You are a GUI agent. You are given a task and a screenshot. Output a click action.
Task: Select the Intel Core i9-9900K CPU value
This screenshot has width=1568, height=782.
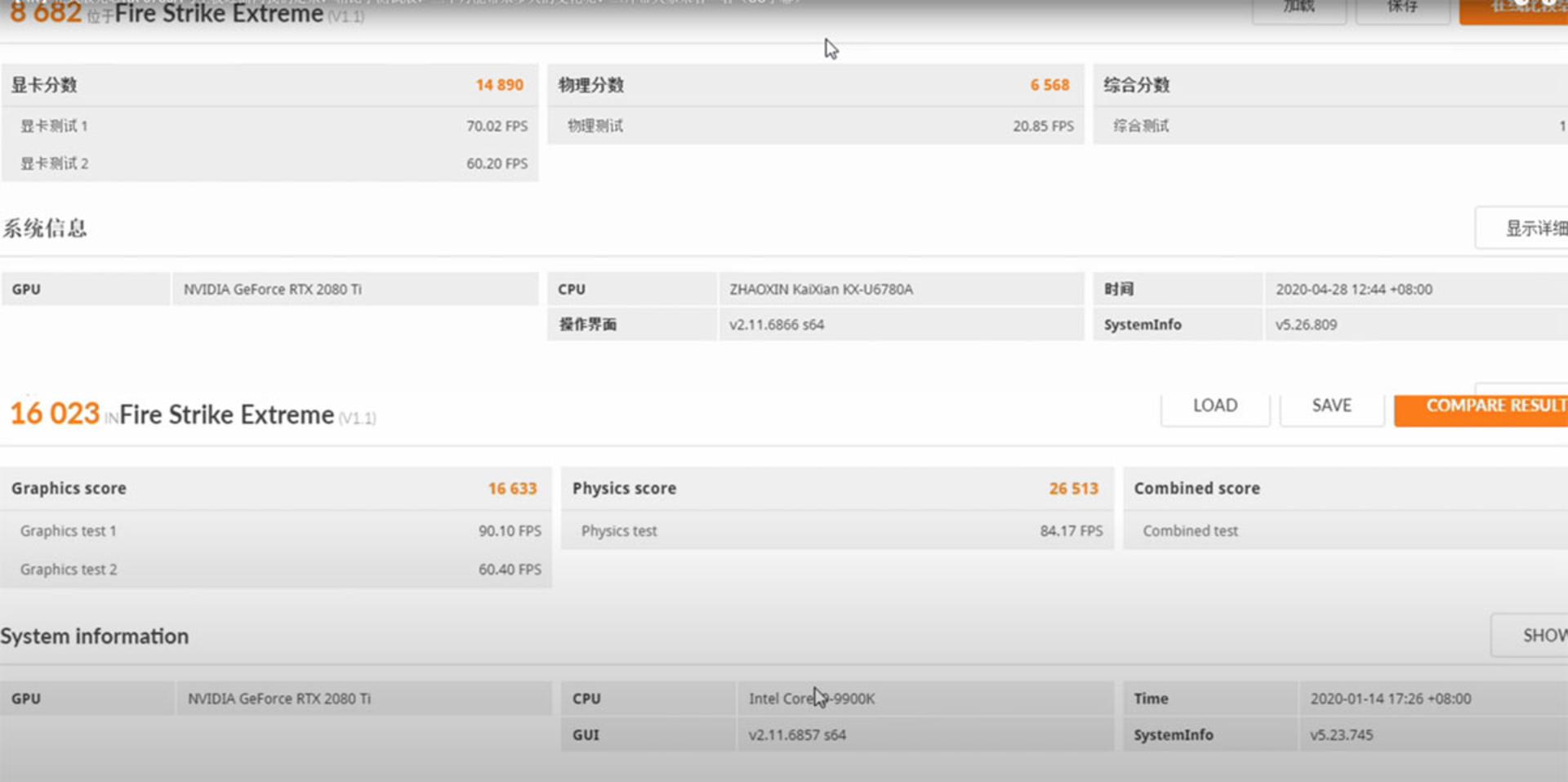(812, 699)
